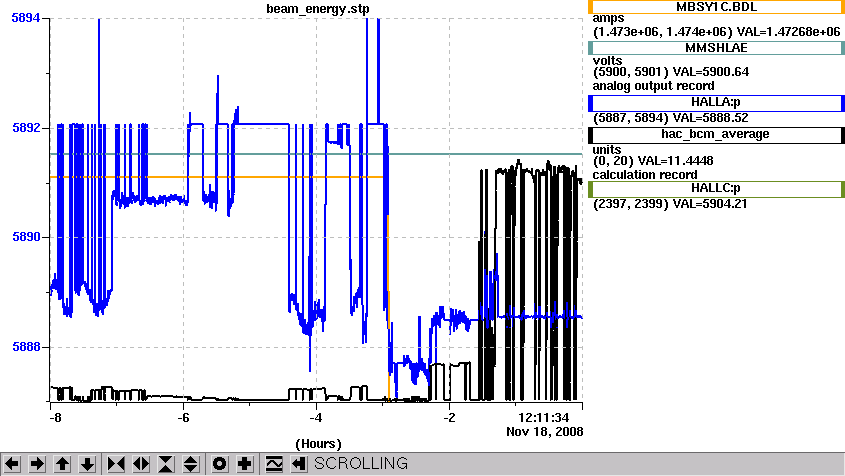Click the y-axis label 5894
The height and width of the screenshot is (476, 845).
(x=26, y=18)
